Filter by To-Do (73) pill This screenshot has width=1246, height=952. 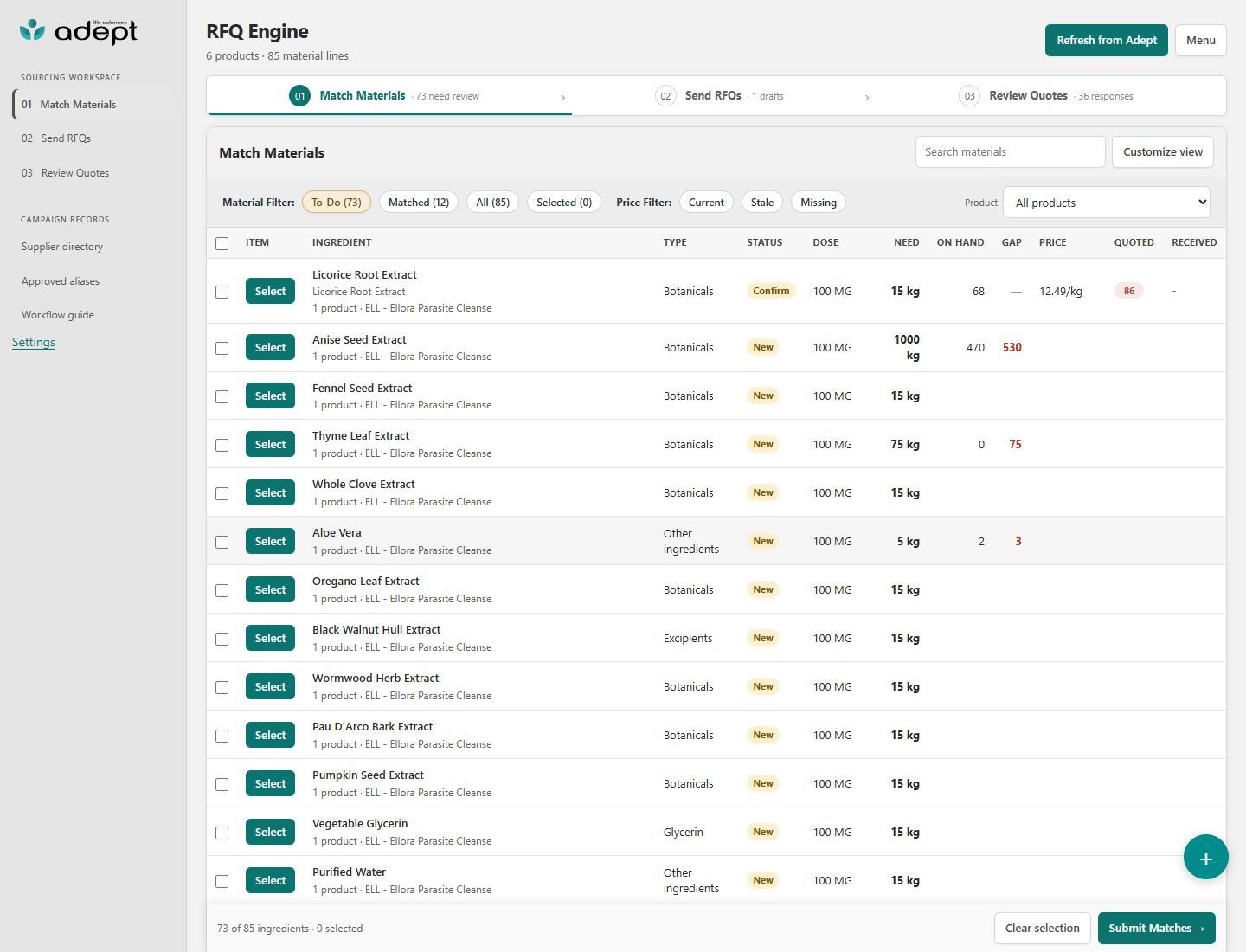tap(337, 203)
